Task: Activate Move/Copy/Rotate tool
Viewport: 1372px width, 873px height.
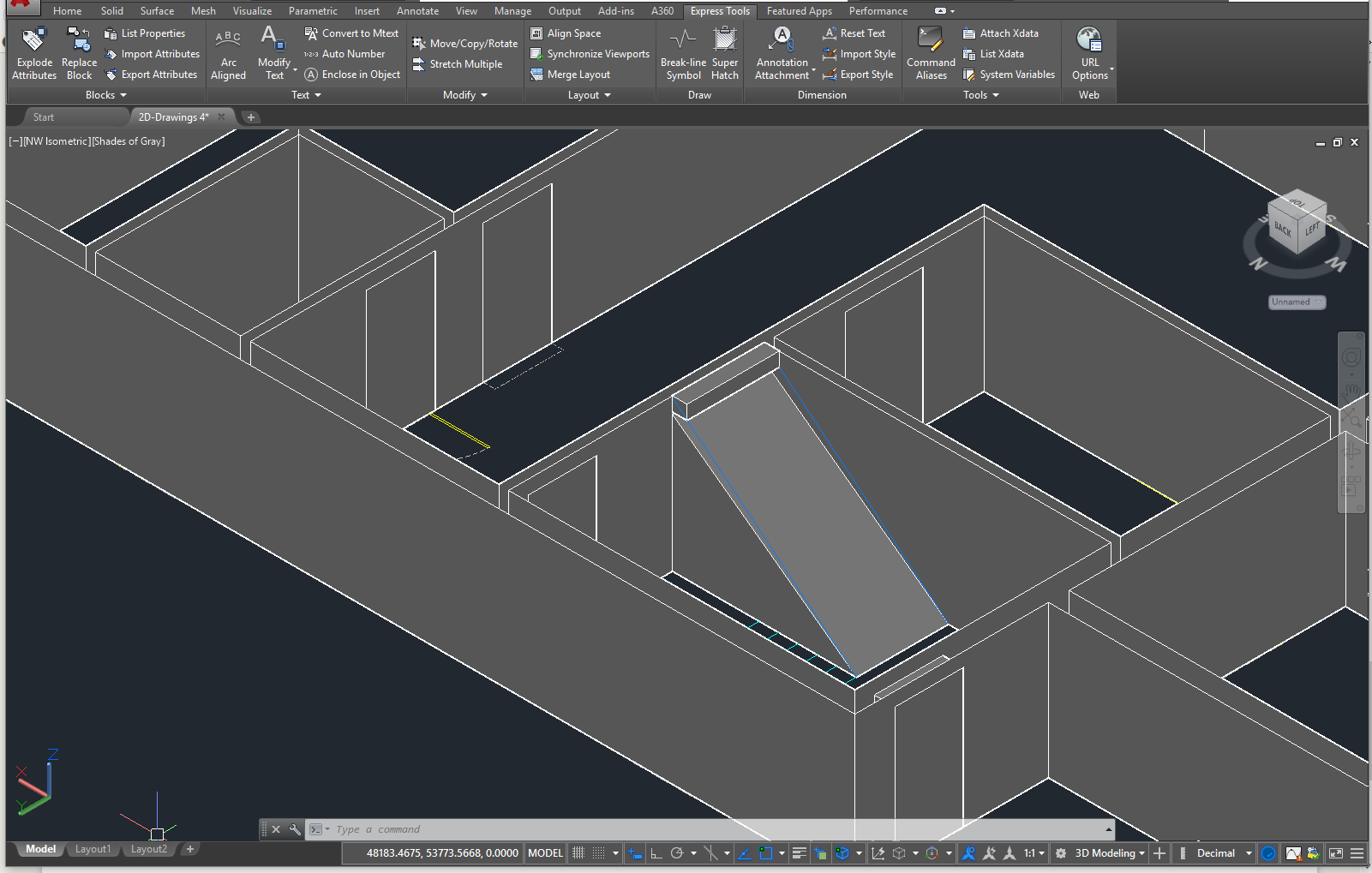Action: click(465, 44)
